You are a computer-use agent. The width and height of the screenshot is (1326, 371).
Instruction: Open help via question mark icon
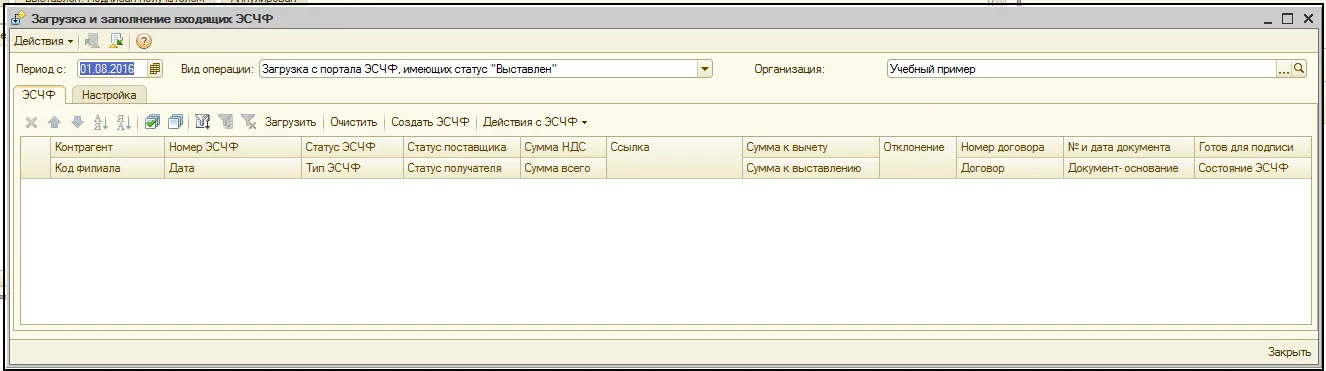[144, 41]
